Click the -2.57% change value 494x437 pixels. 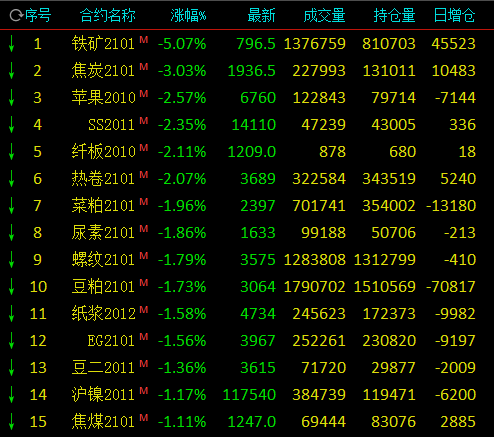[x=182, y=98]
